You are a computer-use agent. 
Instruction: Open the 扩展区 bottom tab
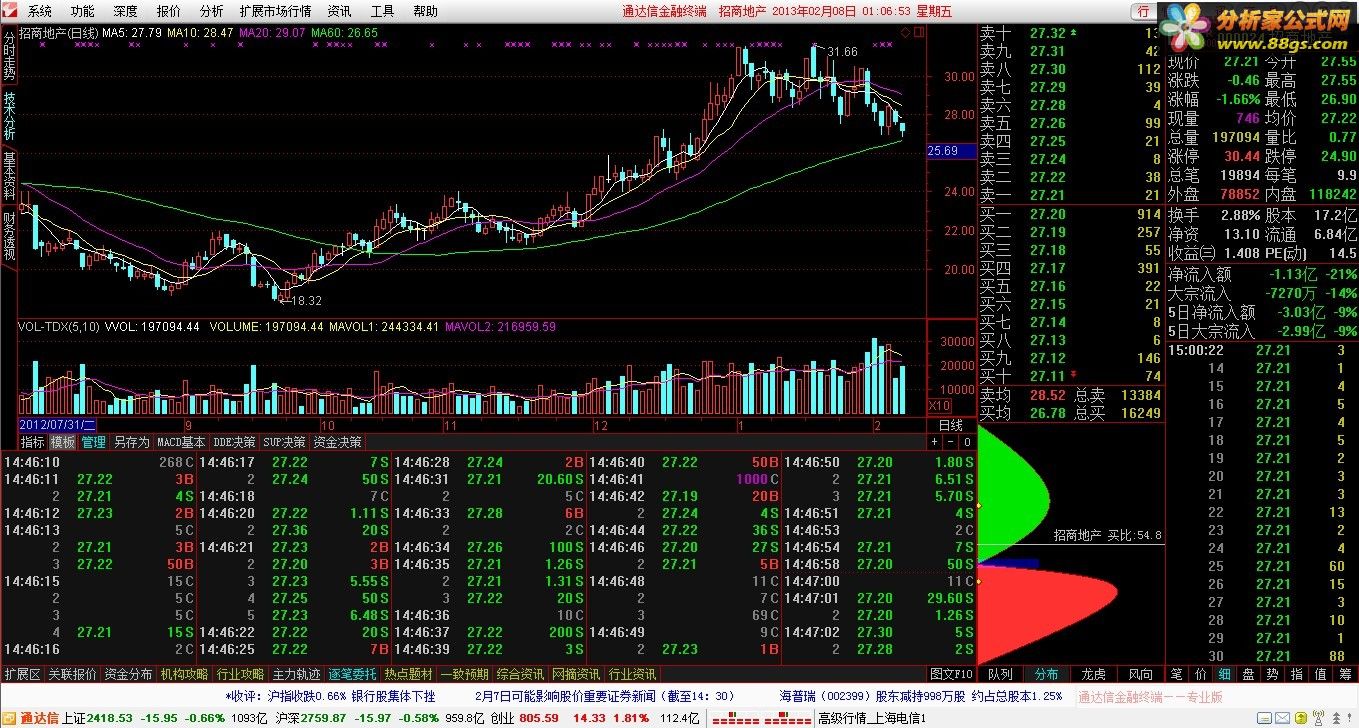[x=22, y=674]
